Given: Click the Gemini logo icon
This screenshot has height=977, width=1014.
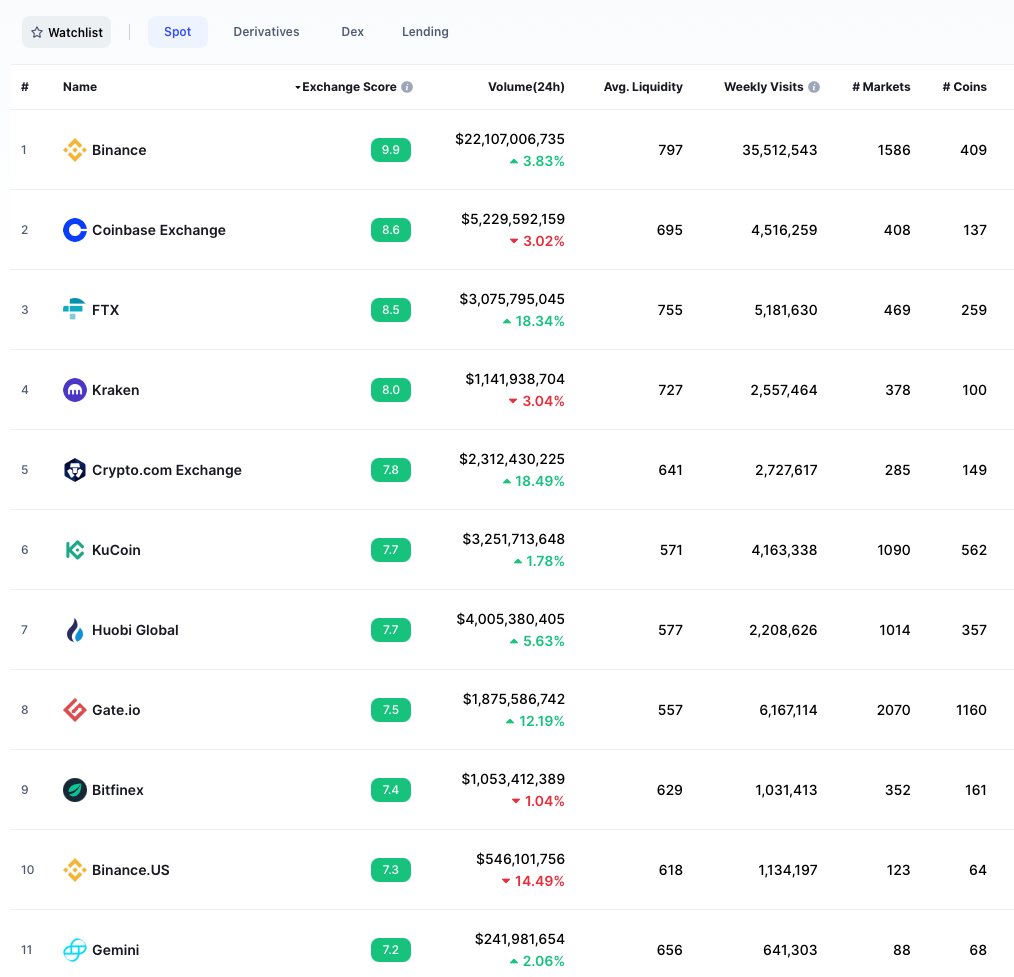Looking at the screenshot, I should click(x=74, y=950).
